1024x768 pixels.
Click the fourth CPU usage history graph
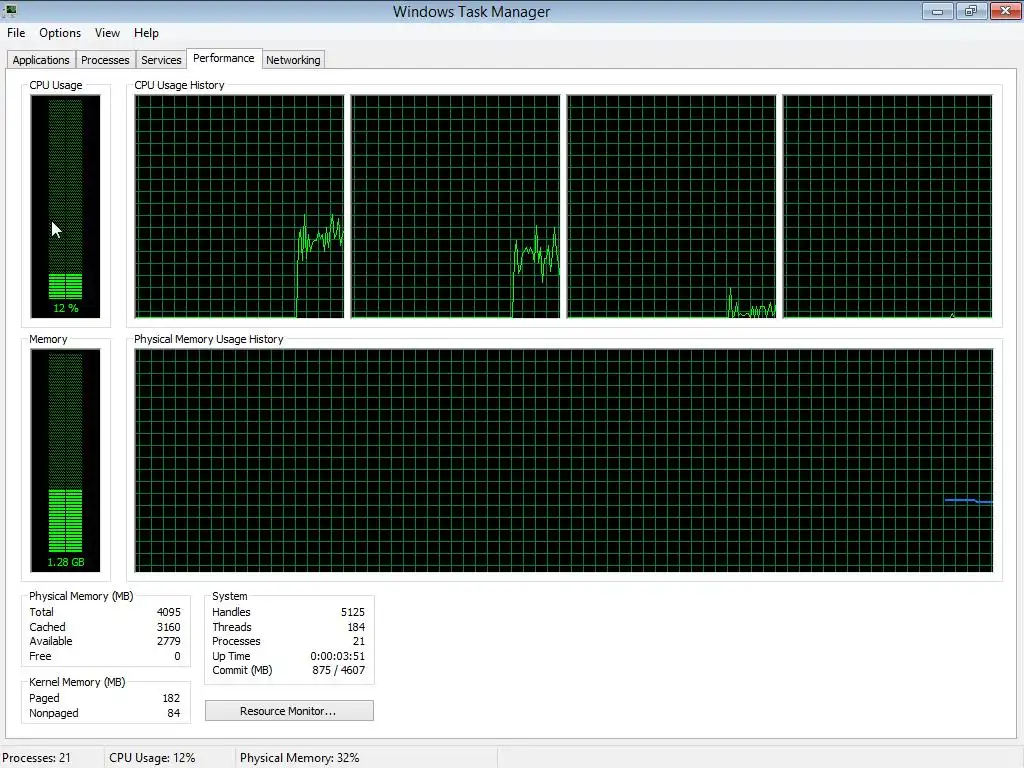click(x=888, y=206)
